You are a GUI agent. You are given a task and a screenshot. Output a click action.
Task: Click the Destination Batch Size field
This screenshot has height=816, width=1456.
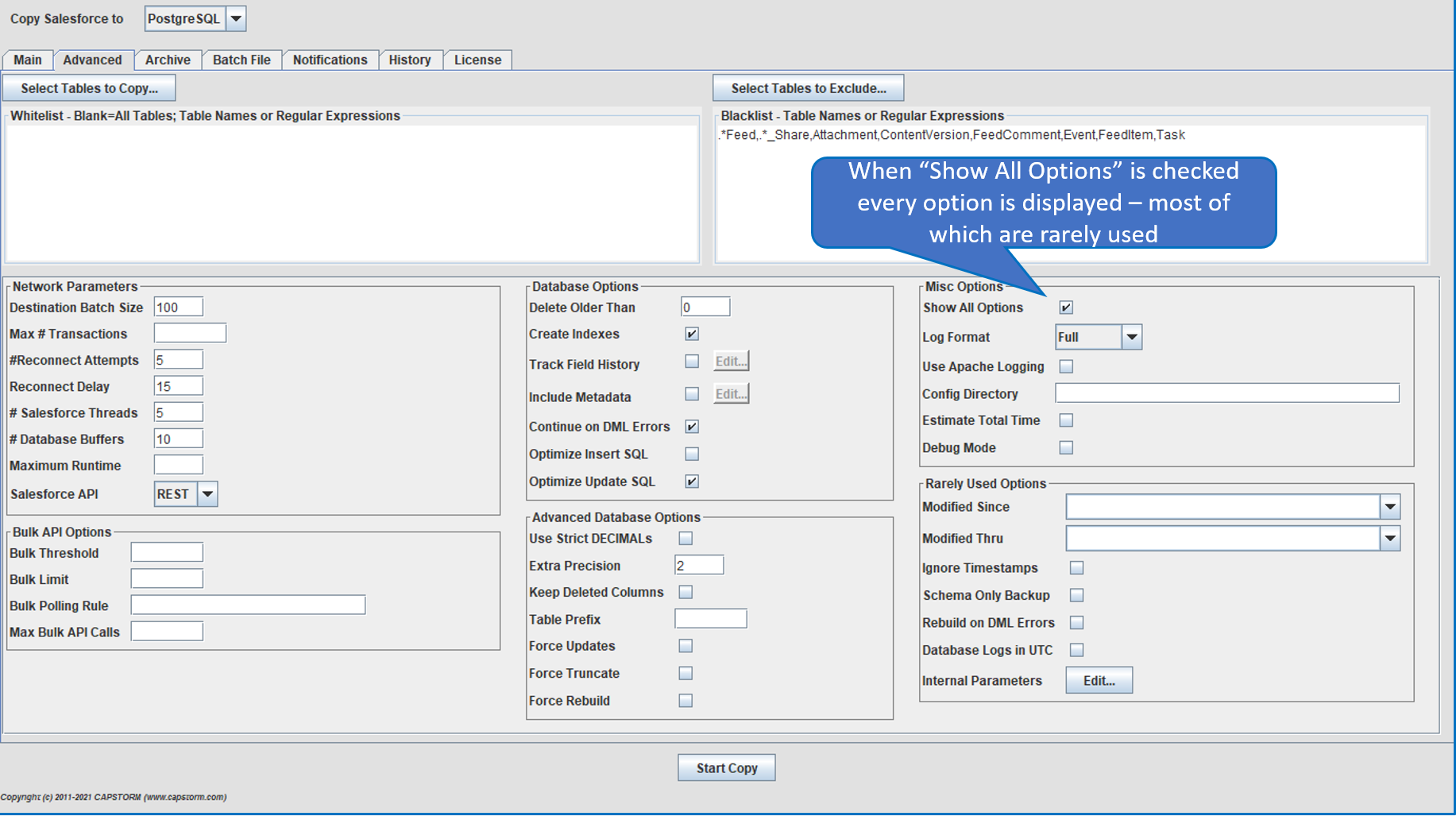(179, 307)
